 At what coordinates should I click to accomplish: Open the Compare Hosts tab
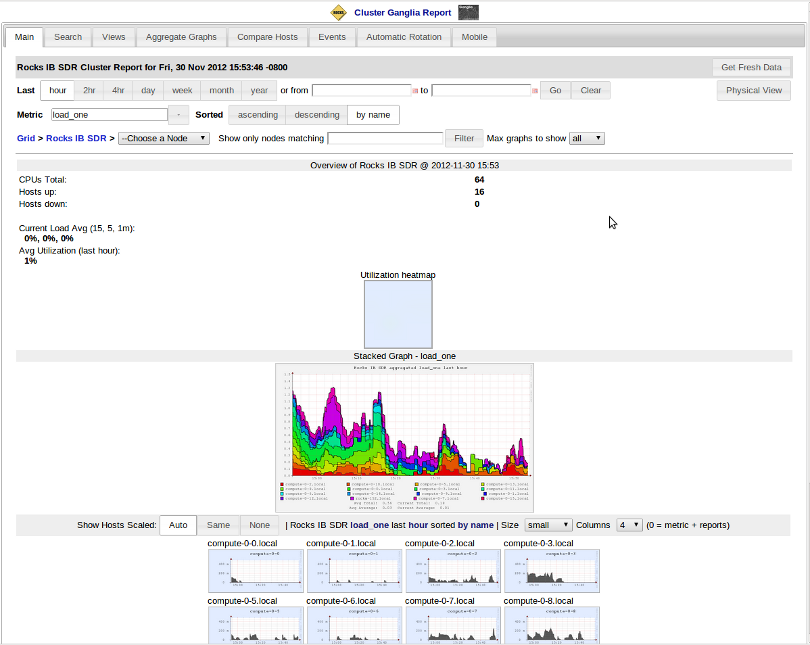[267, 37]
